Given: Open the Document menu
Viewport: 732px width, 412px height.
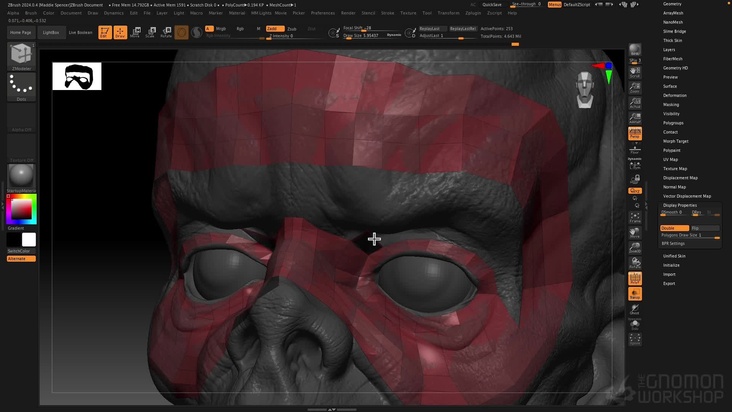Looking at the screenshot, I should tap(70, 13).
